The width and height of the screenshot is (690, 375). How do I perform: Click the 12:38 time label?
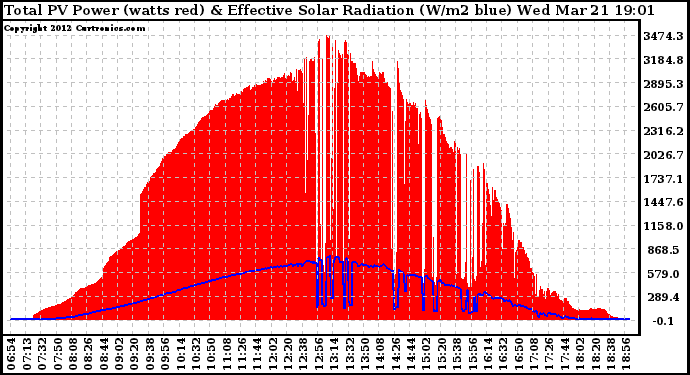click(x=304, y=354)
